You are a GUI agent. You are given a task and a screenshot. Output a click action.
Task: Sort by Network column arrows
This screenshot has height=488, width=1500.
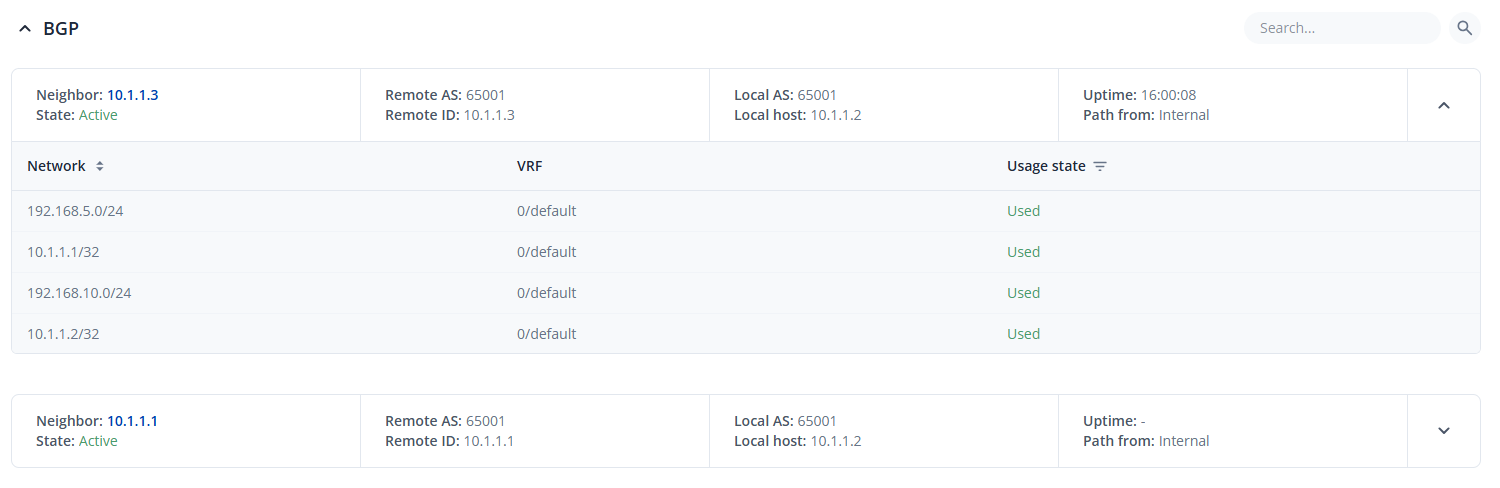click(100, 166)
